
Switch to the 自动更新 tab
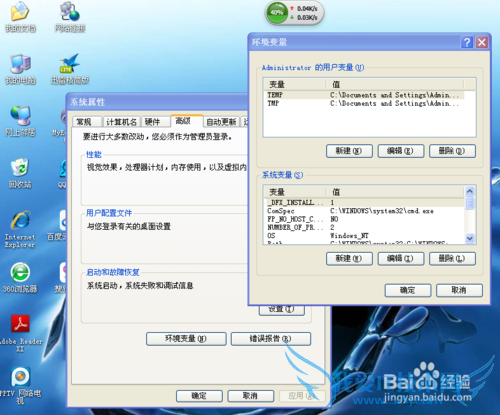pos(221,122)
